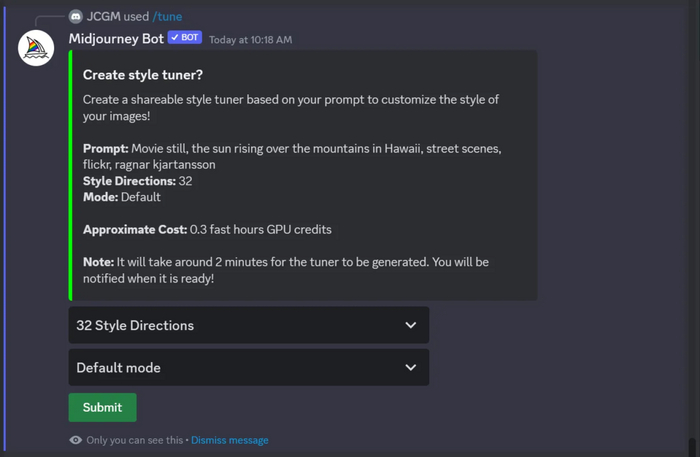Click the eye icon near visibility notice
The height and width of the screenshot is (457, 700).
pos(76,440)
